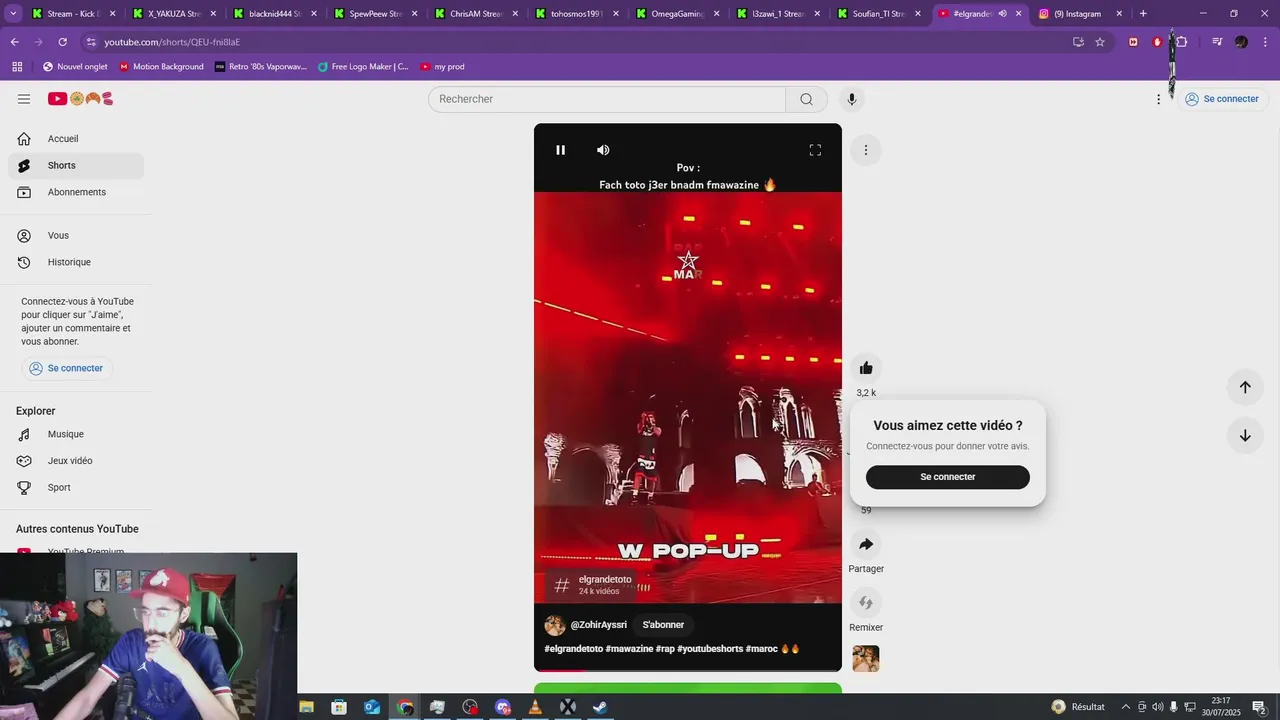Click Se connecter in the like popup
This screenshot has width=1280, height=720.
click(x=947, y=477)
